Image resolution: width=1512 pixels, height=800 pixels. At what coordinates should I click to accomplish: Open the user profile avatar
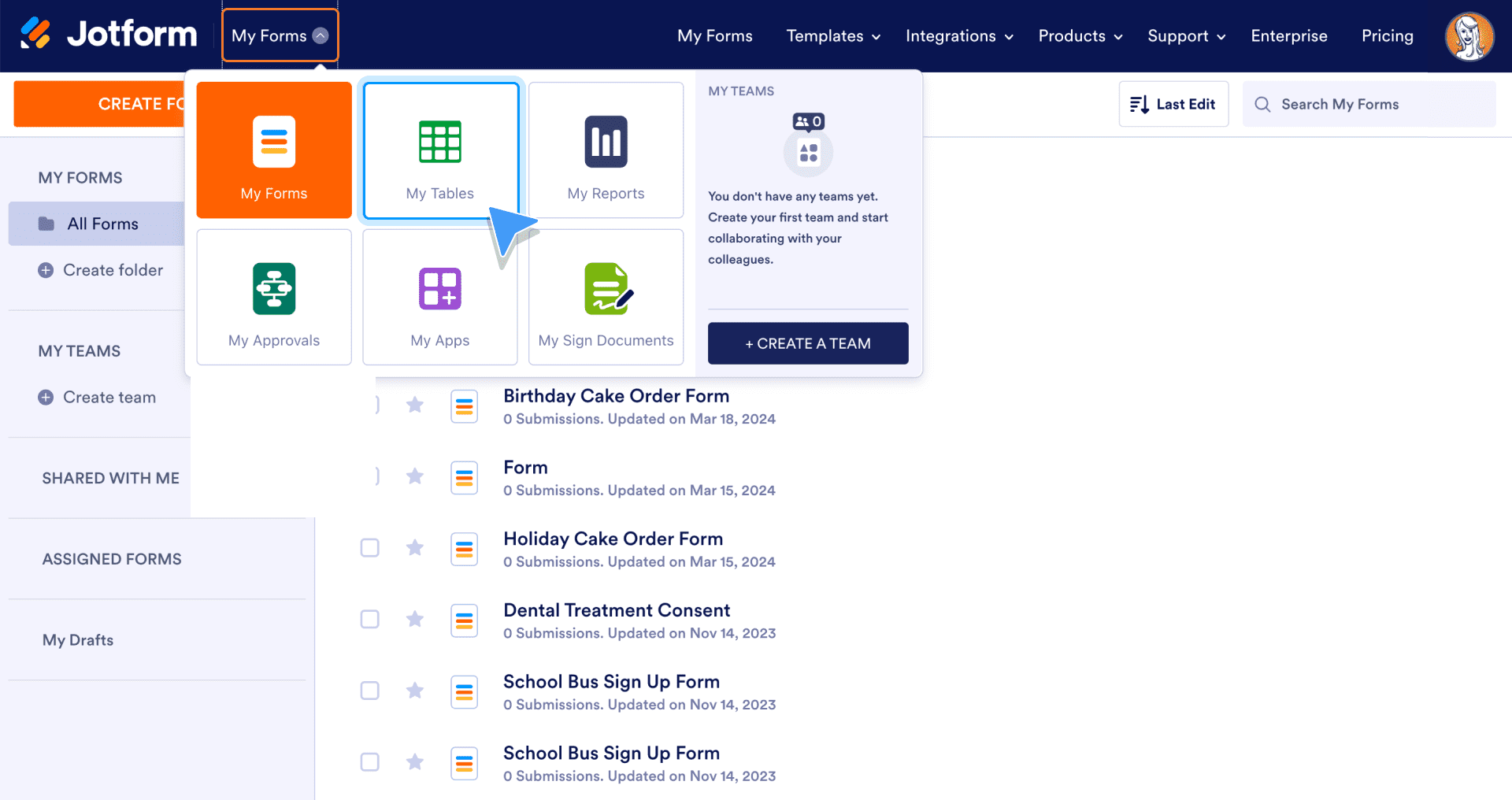coord(1469,36)
